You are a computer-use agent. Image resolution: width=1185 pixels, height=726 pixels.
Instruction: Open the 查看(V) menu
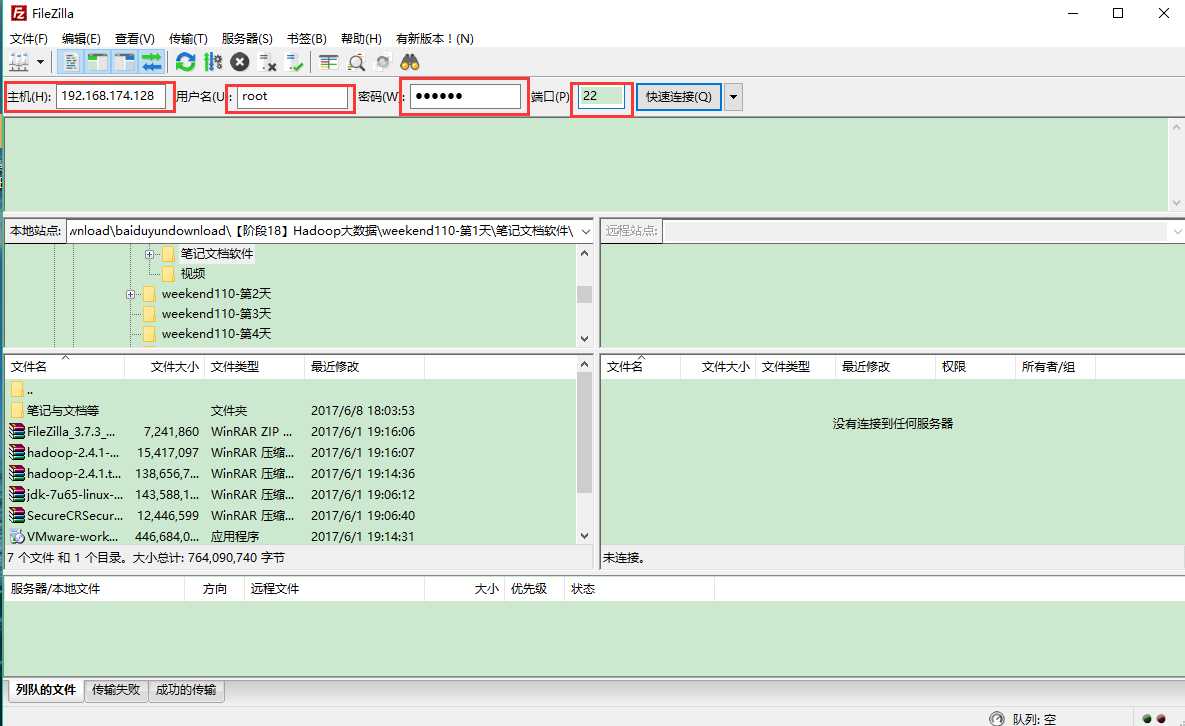tap(135, 39)
